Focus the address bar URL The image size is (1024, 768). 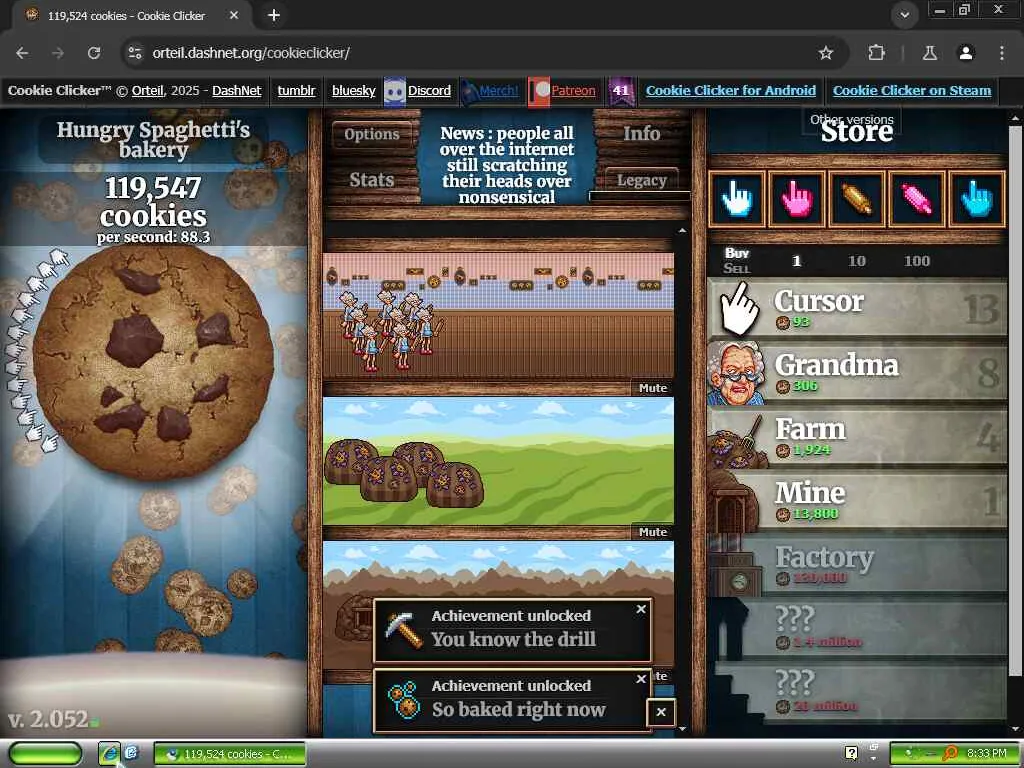coord(251,53)
